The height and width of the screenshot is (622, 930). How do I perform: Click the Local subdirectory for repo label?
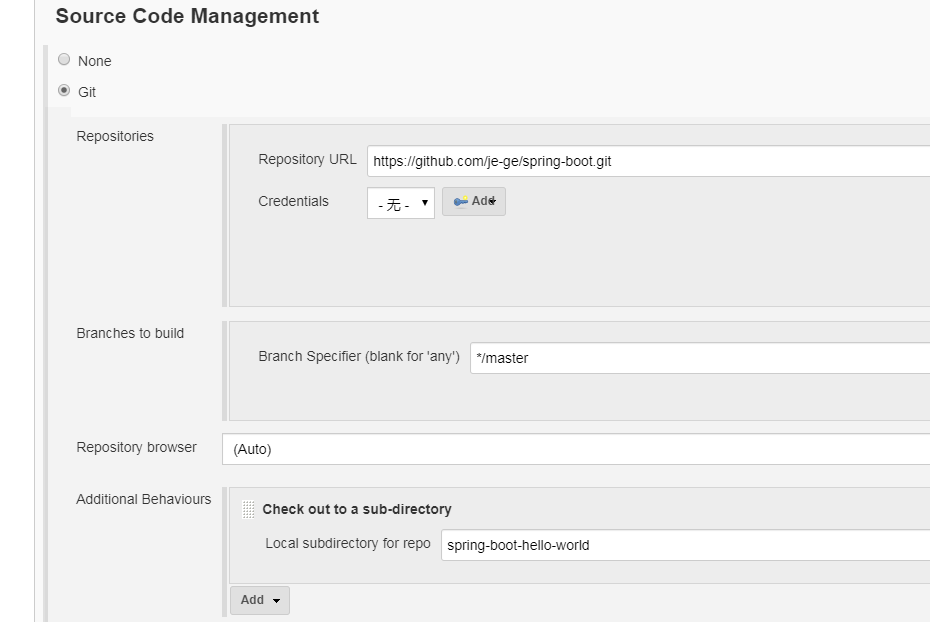348,544
